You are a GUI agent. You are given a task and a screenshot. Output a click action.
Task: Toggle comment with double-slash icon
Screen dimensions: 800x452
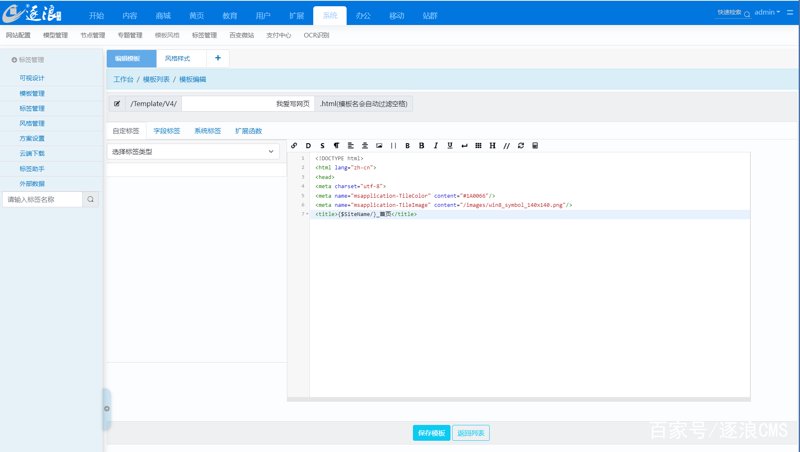507,145
